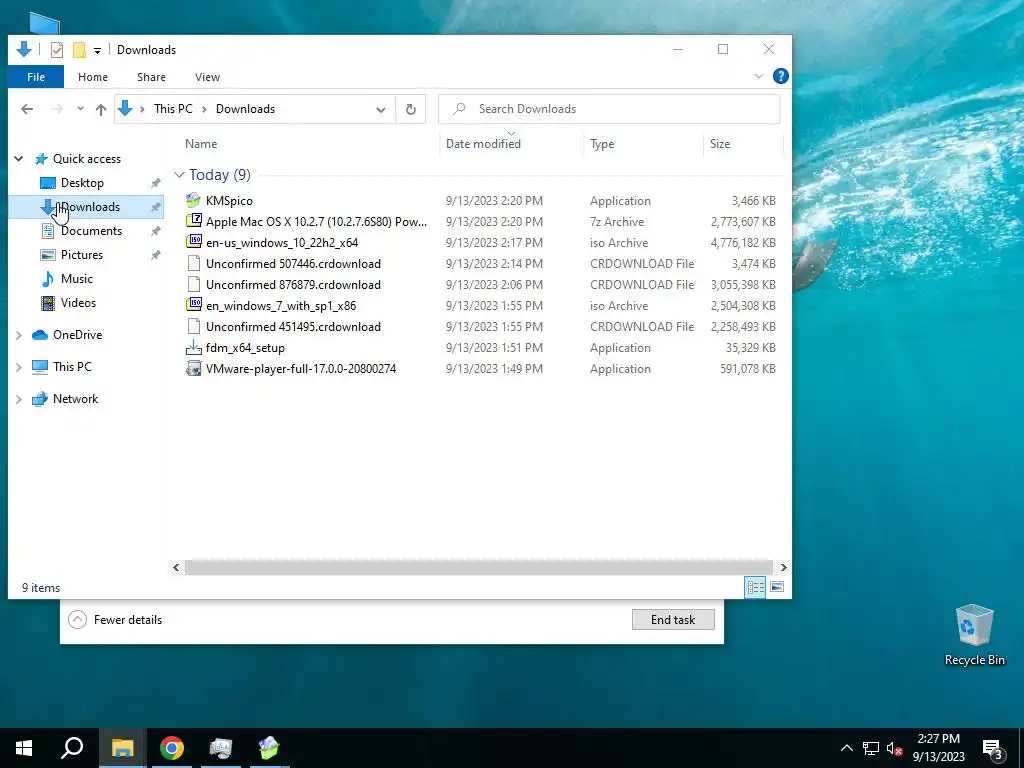Viewport: 1024px width, 768px height.
Task: Open Customize Quick Access Toolbar dropdown
Action: [x=97, y=50]
